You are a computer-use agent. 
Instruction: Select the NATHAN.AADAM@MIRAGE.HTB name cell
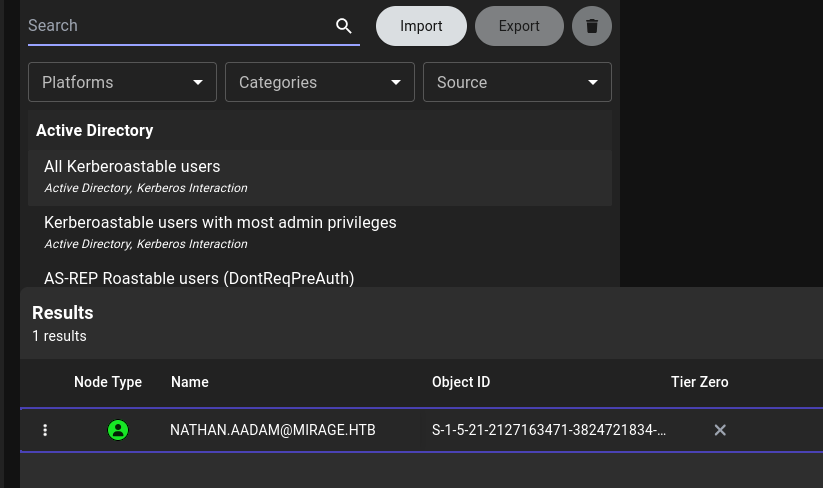click(273, 430)
